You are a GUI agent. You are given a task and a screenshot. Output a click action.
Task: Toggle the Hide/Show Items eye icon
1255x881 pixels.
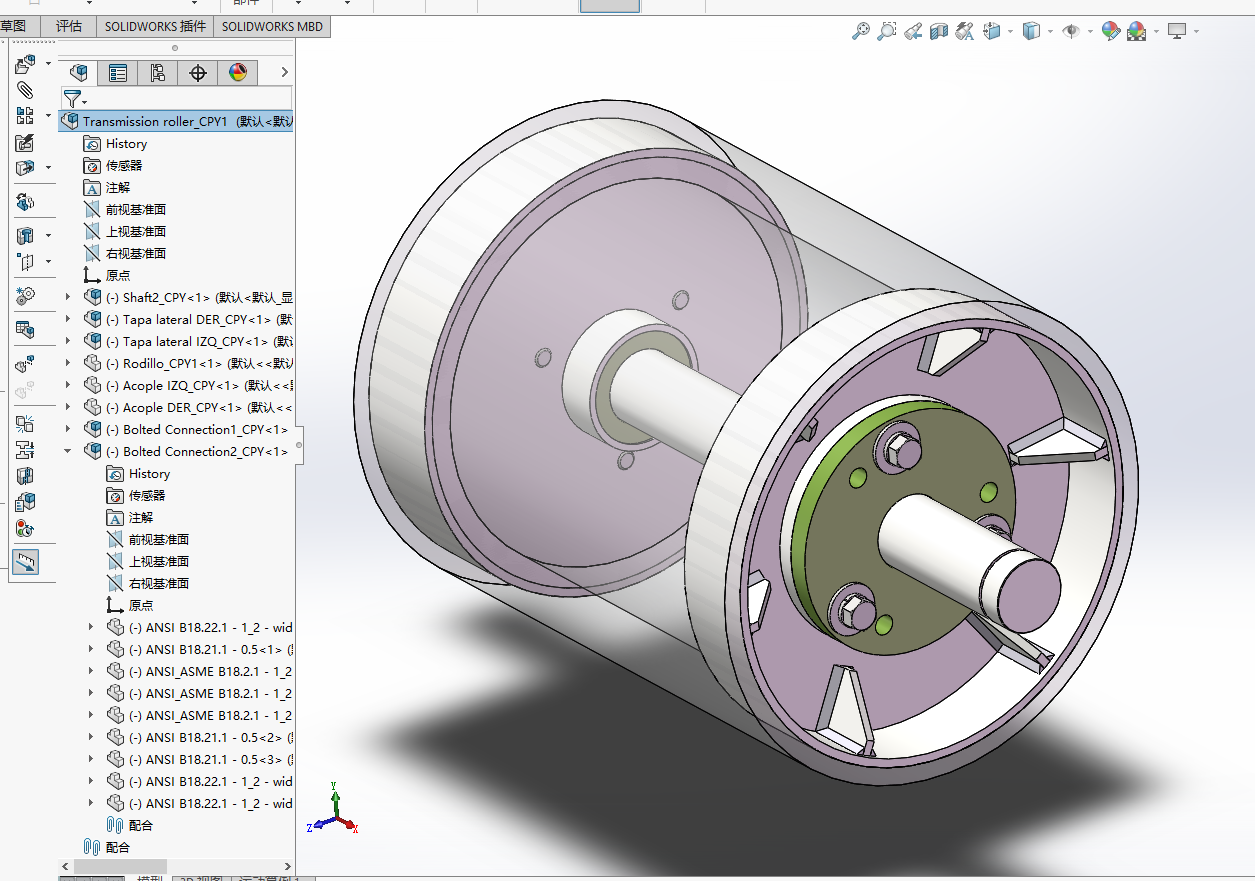tap(1071, 32)
